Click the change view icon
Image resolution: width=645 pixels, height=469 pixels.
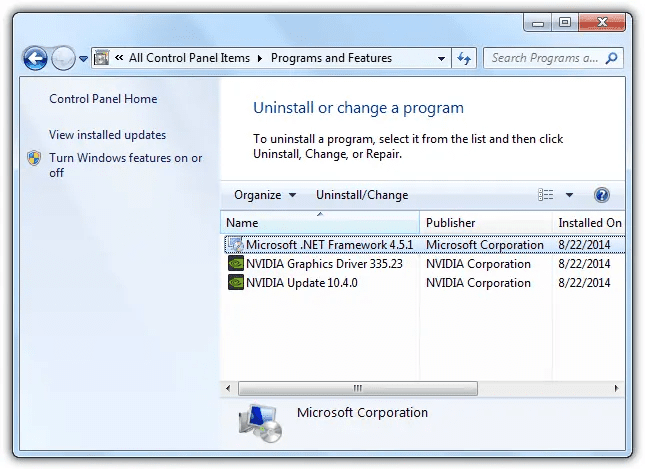(545, 195)
